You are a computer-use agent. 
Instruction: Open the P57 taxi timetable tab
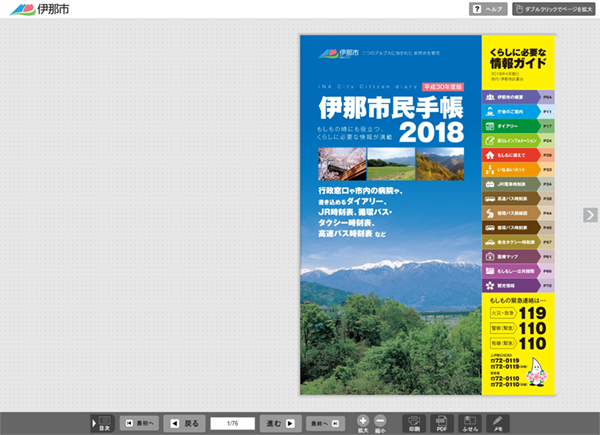[x=518, y=242]
